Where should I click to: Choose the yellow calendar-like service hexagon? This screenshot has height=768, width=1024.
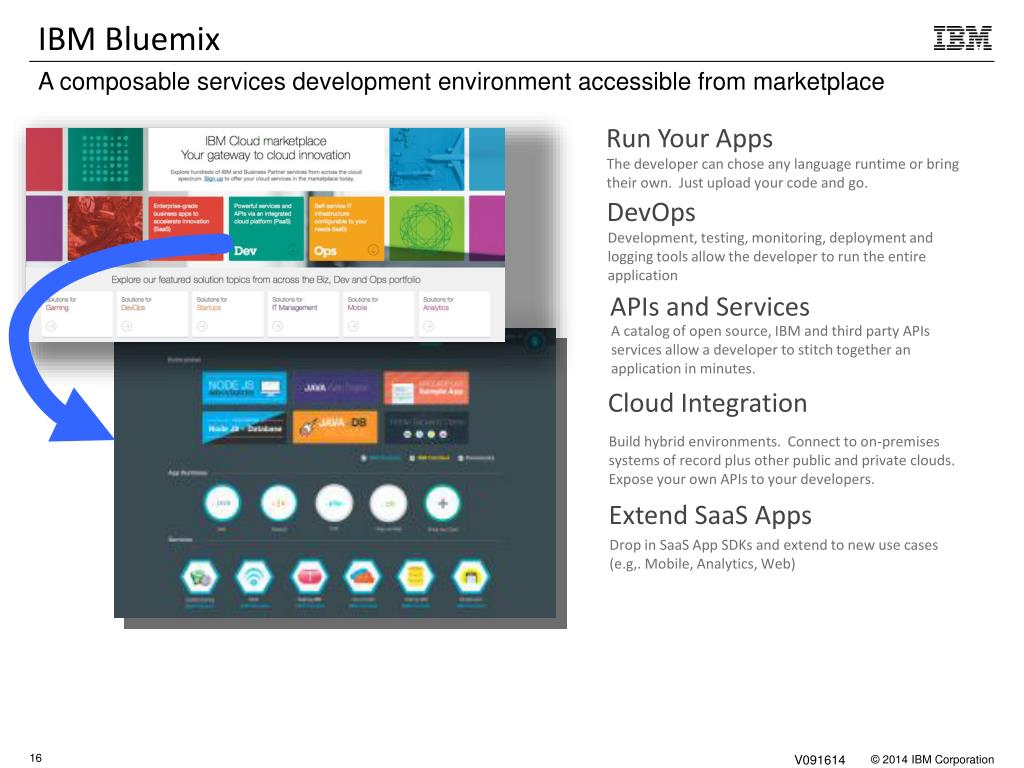point(471,577)
